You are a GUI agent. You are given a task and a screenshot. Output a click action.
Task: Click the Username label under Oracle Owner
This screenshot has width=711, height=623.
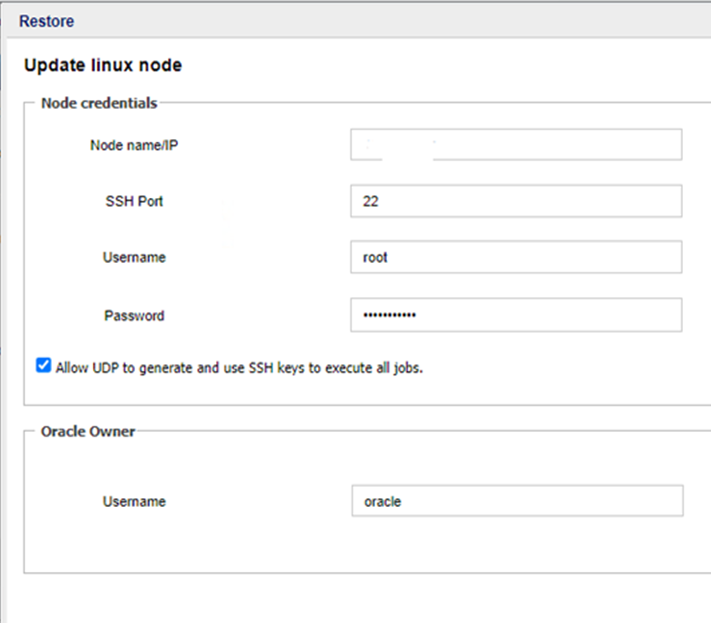point(134,501)
